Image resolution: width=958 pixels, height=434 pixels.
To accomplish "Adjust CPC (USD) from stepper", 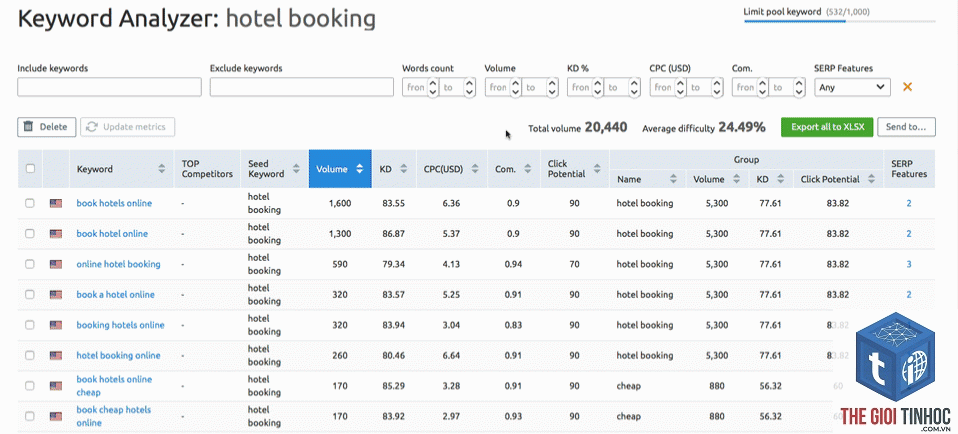I will coord(680,87).
